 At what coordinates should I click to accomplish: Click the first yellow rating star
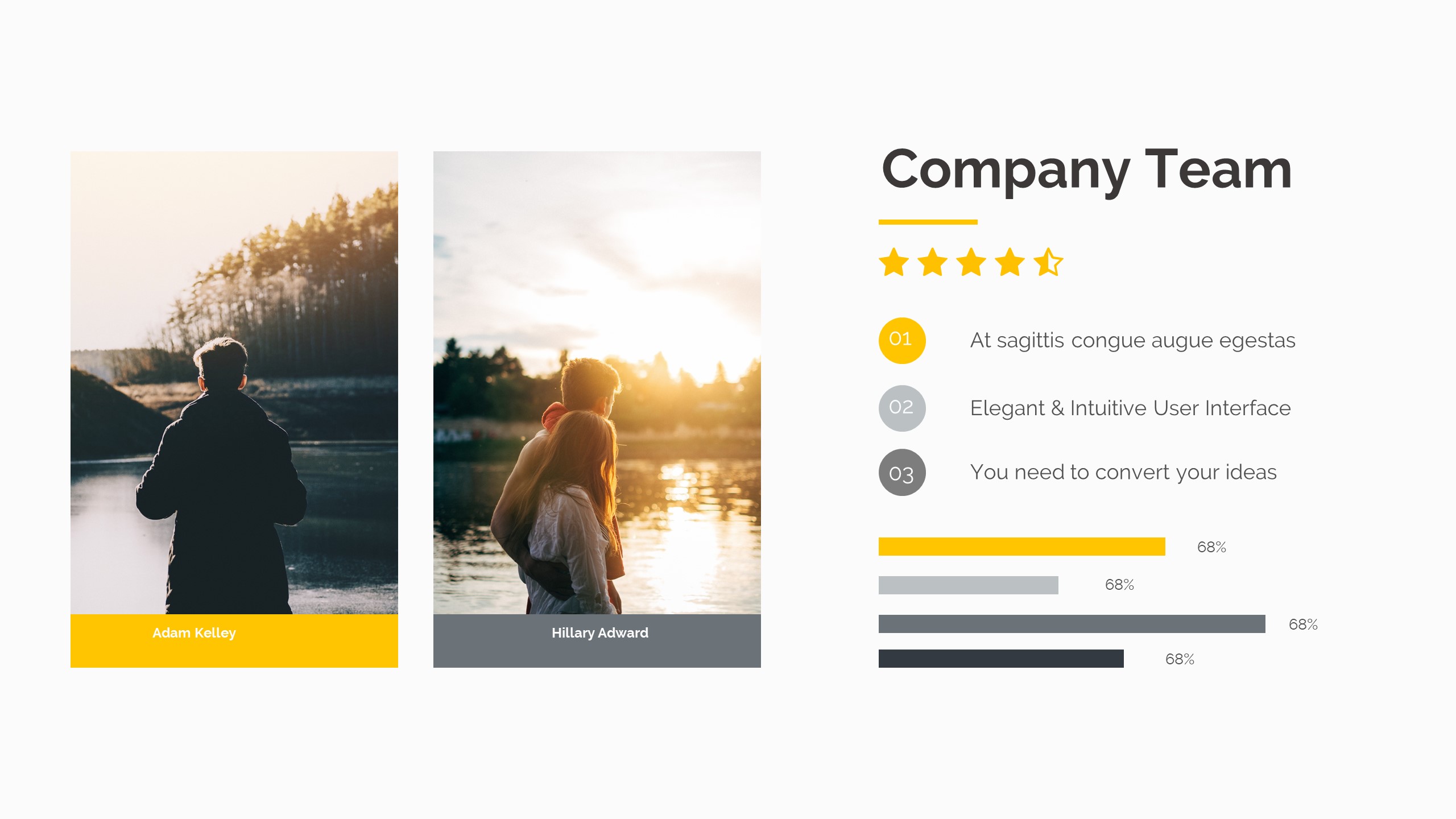pyautogui.click(x=894, y=262)
